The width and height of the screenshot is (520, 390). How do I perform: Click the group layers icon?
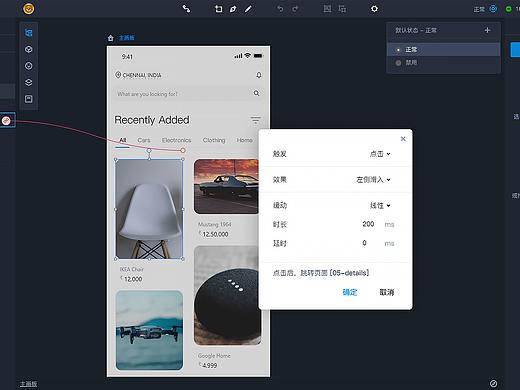point(327,9)
